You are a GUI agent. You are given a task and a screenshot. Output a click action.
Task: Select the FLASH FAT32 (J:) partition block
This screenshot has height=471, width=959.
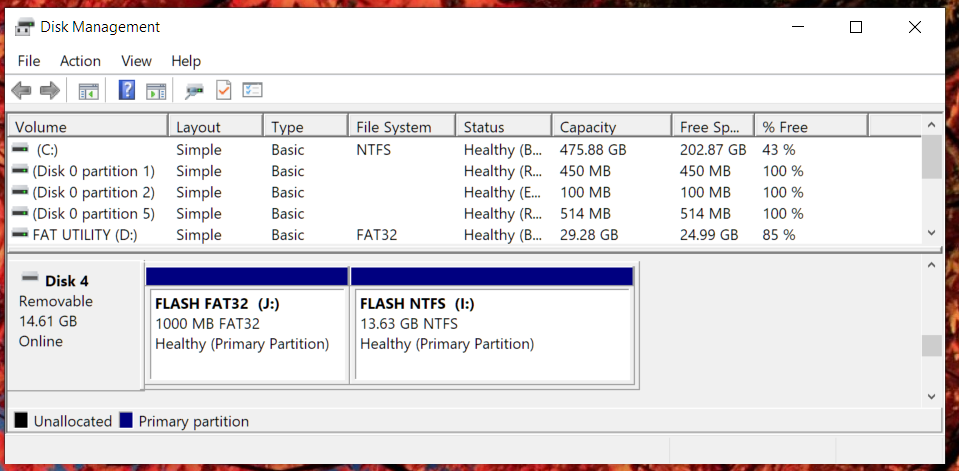[247, 325]
